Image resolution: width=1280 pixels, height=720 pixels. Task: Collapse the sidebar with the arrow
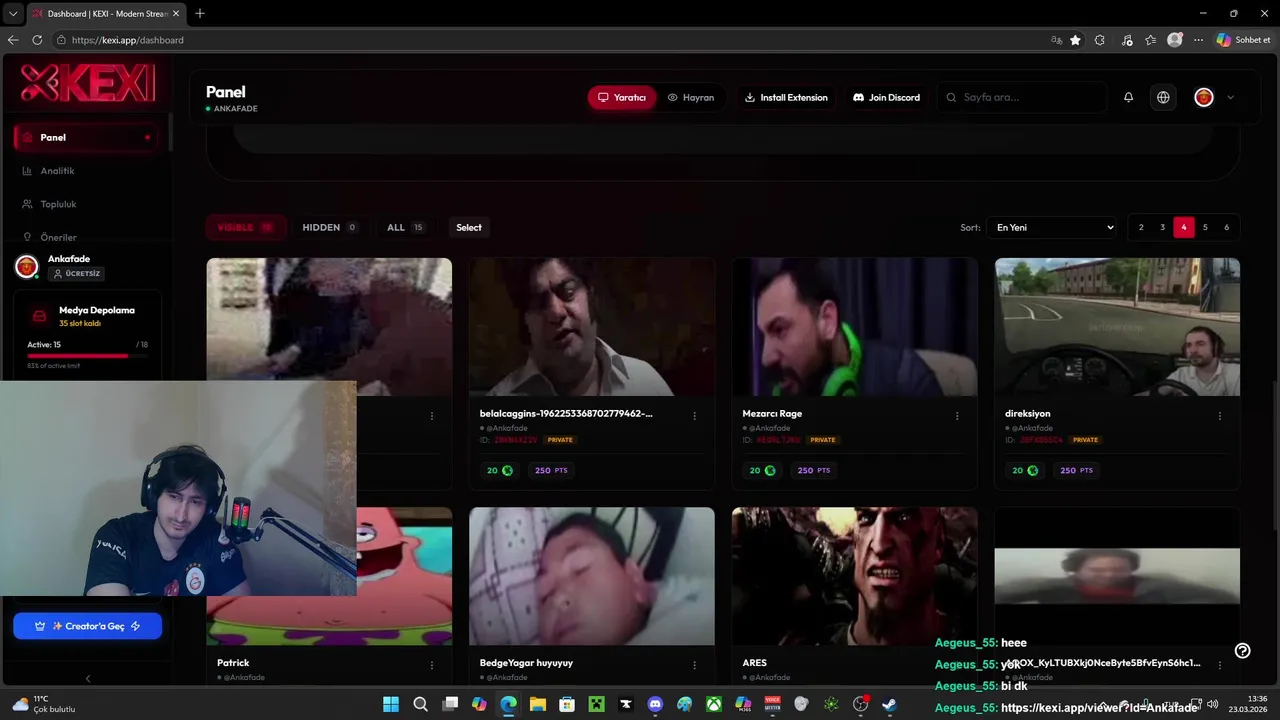(87, 678)
